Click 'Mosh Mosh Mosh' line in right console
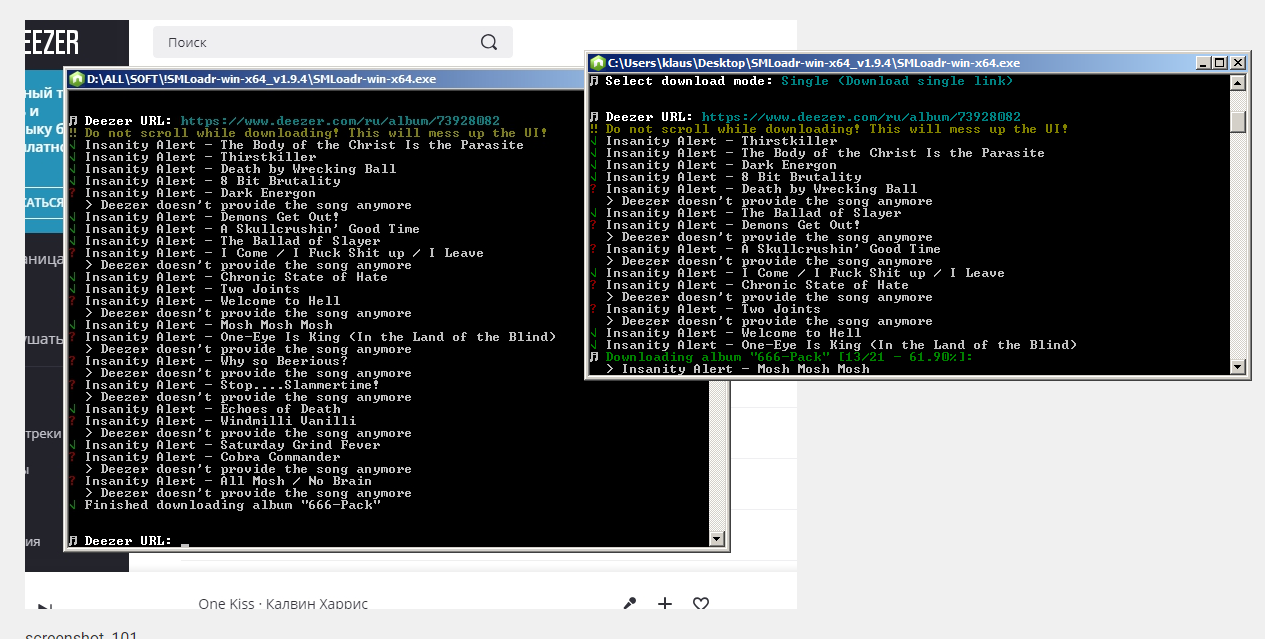The height and width of the screenshot is (639, 1265). pos(745,369)
